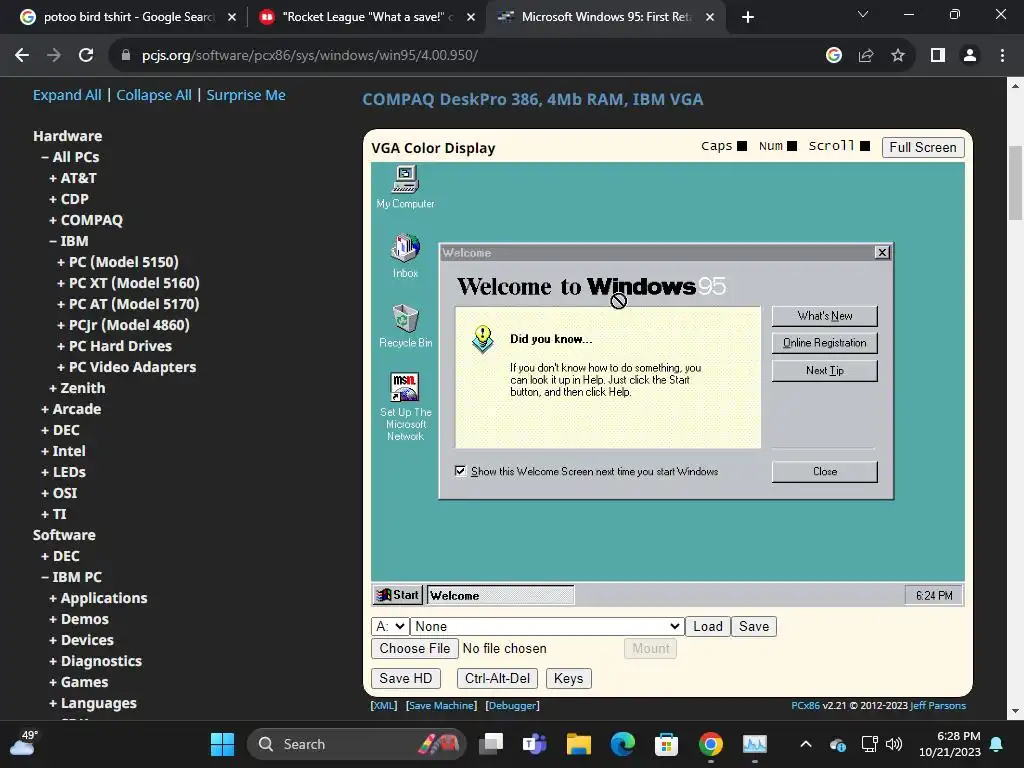Click the Chrome icon in taskbar
Image resolution: width=1024 pixels, height=768 pixels.
point(711,744)
